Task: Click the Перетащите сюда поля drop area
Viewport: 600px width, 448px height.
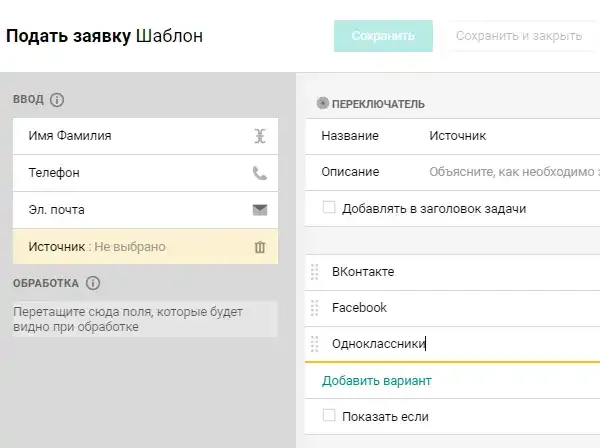Action: pyautogui.click(x=145, y=319)
